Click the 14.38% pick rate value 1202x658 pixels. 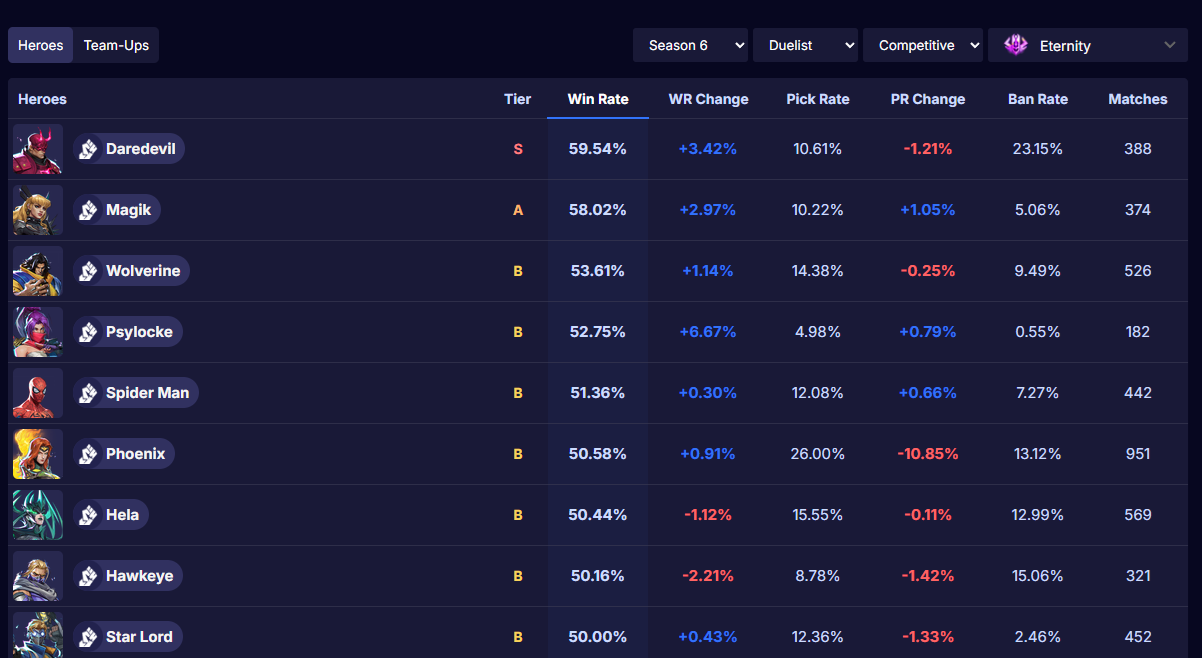tap(818, 271)
